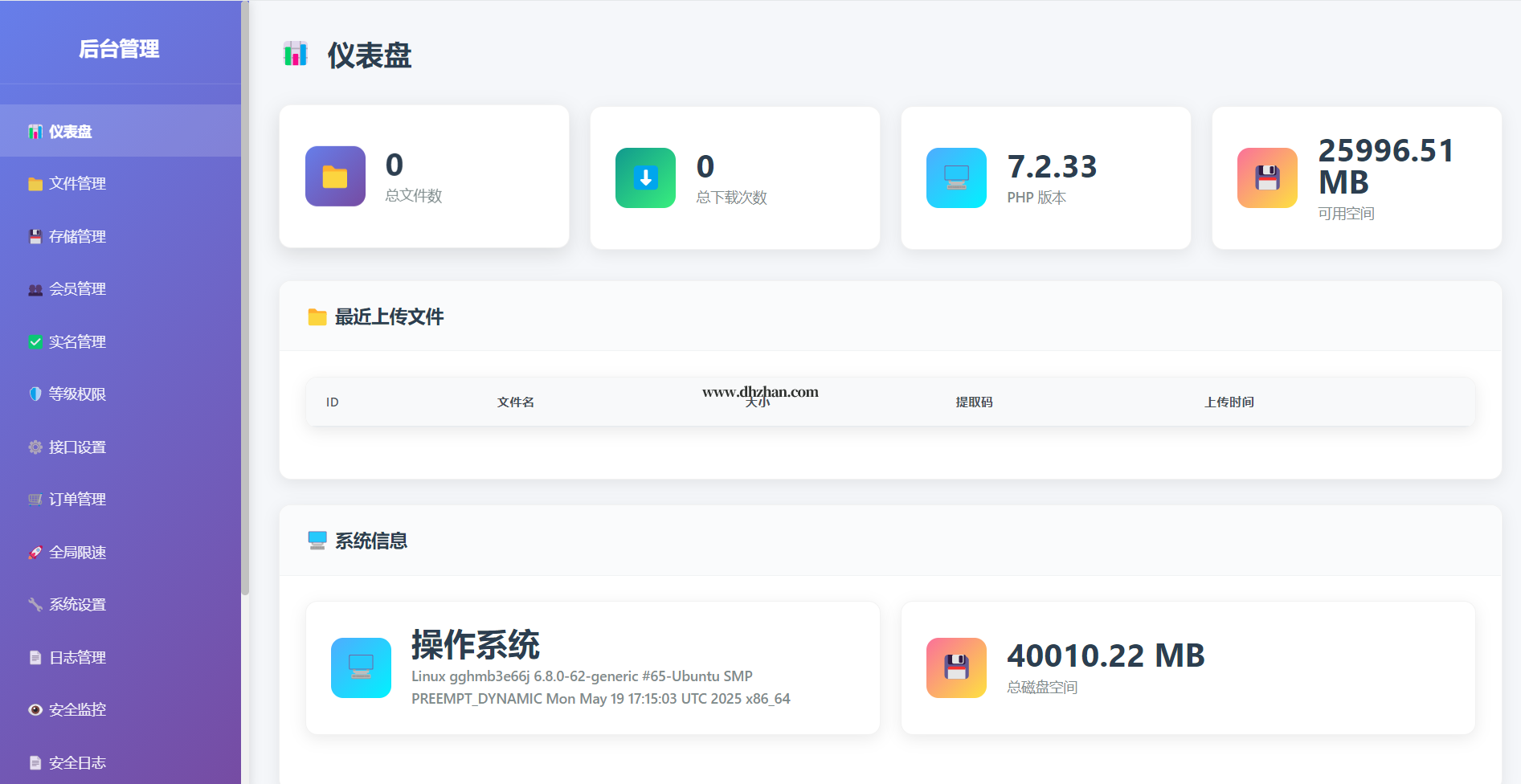Open the 仪表盘 menu item
1521x784 pixels.
pos(71,132)
